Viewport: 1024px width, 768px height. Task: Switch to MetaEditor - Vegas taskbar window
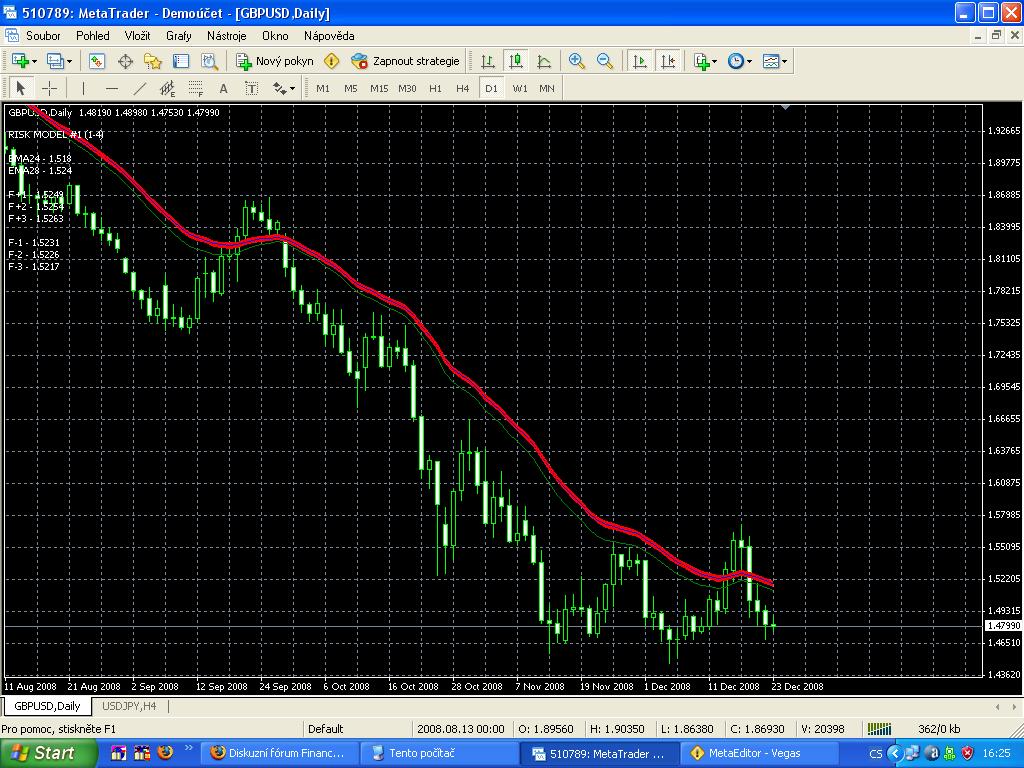[x=761, y=753]
